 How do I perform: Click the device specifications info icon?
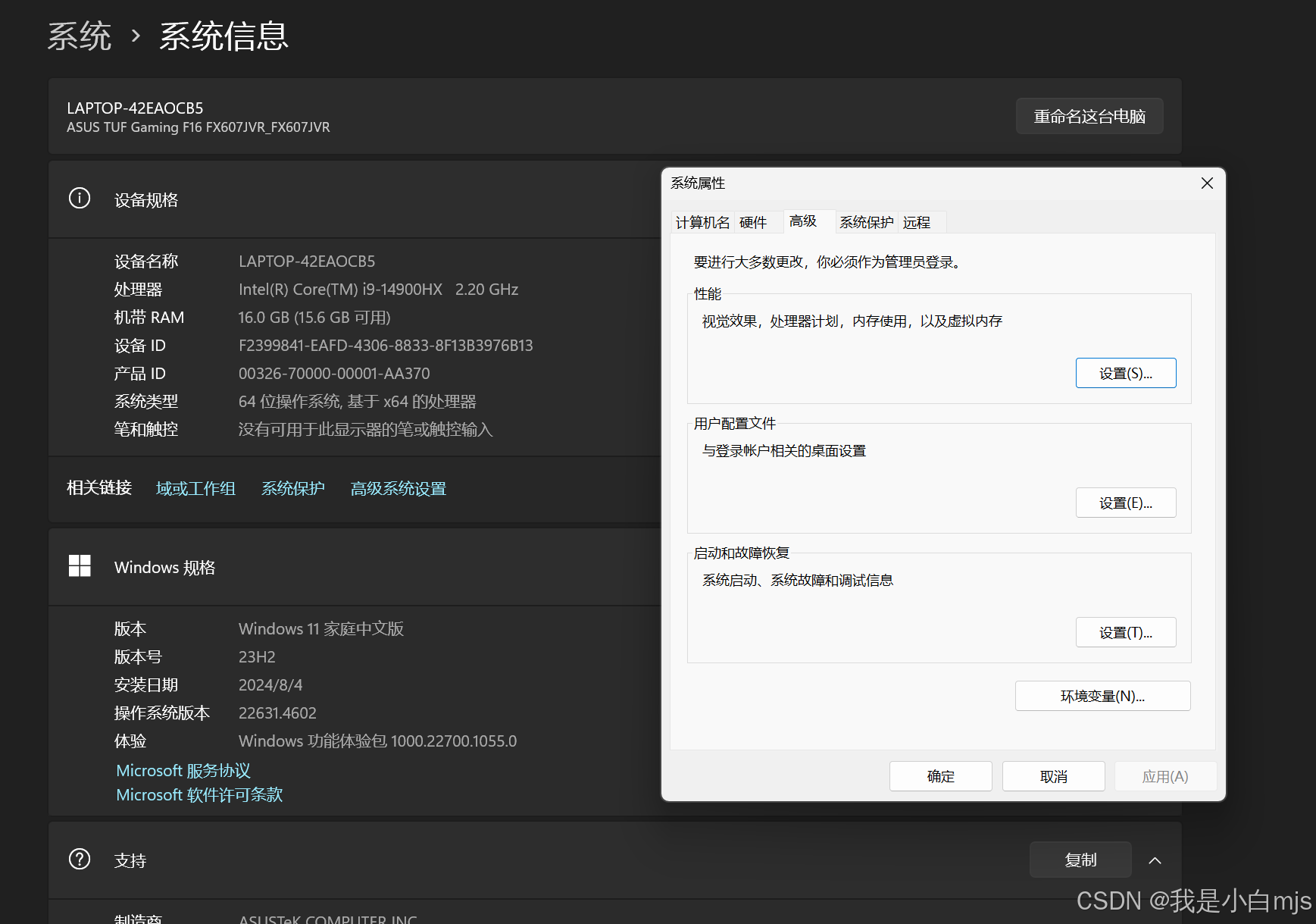click(80, 199)
